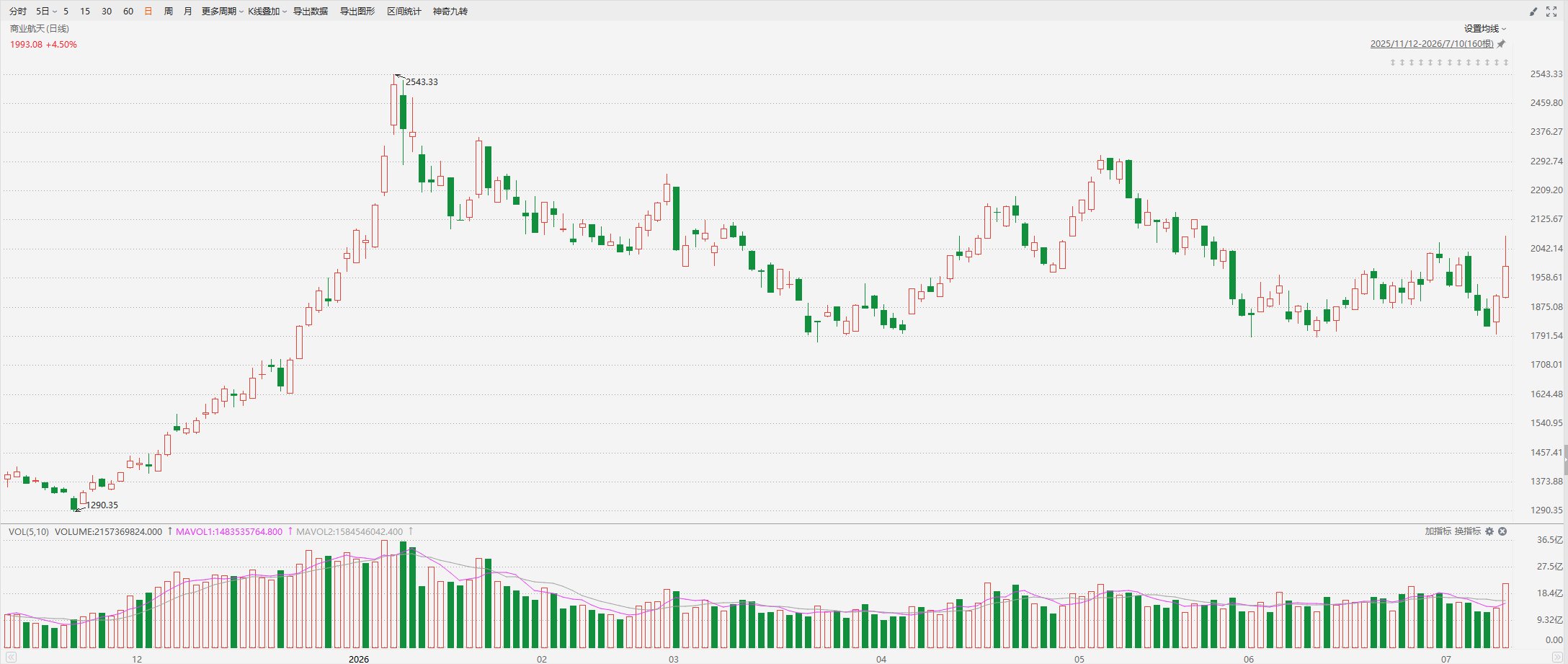1568x664 pixels.
Task: Open VOL indicator settings gear
Action: (x=1489, y=531)
